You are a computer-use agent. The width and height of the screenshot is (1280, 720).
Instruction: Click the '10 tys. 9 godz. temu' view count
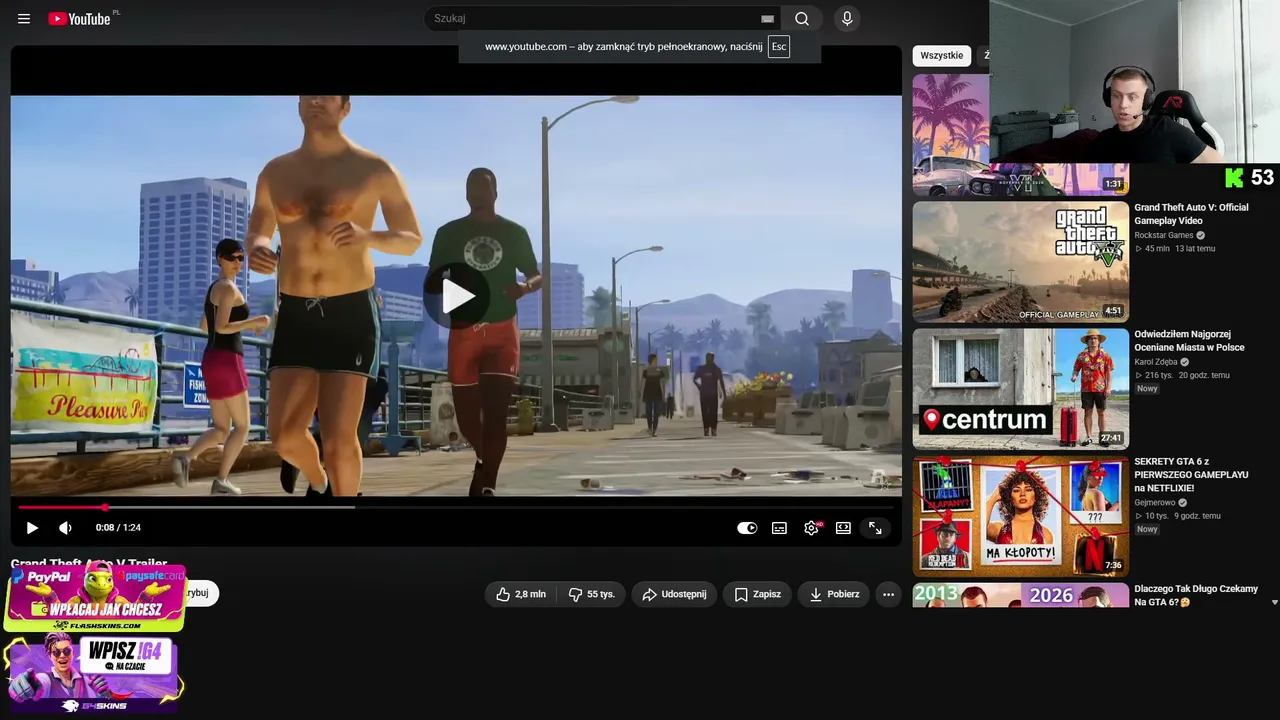click(1178, 517)
